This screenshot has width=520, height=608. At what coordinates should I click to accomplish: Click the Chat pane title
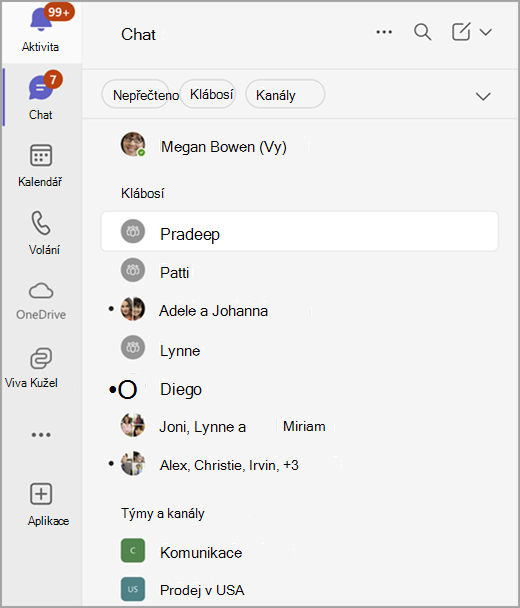pos(138,34)
